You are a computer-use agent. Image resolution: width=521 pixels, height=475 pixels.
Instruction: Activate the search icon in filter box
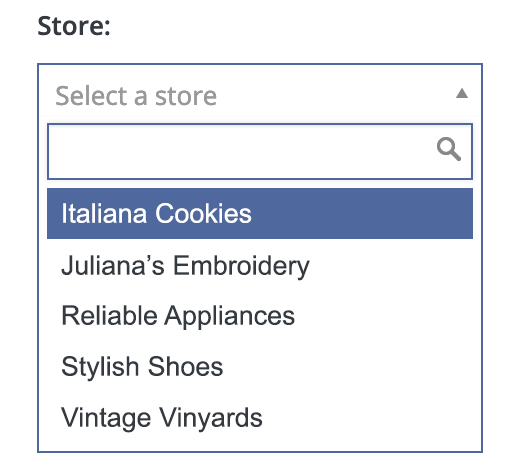[x=449, y=149]
